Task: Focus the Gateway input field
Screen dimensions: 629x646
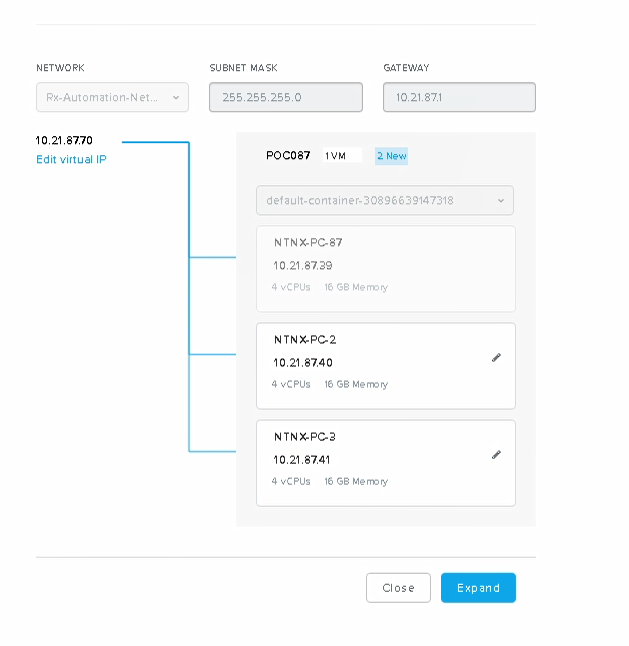Action: tap(459, 97)
